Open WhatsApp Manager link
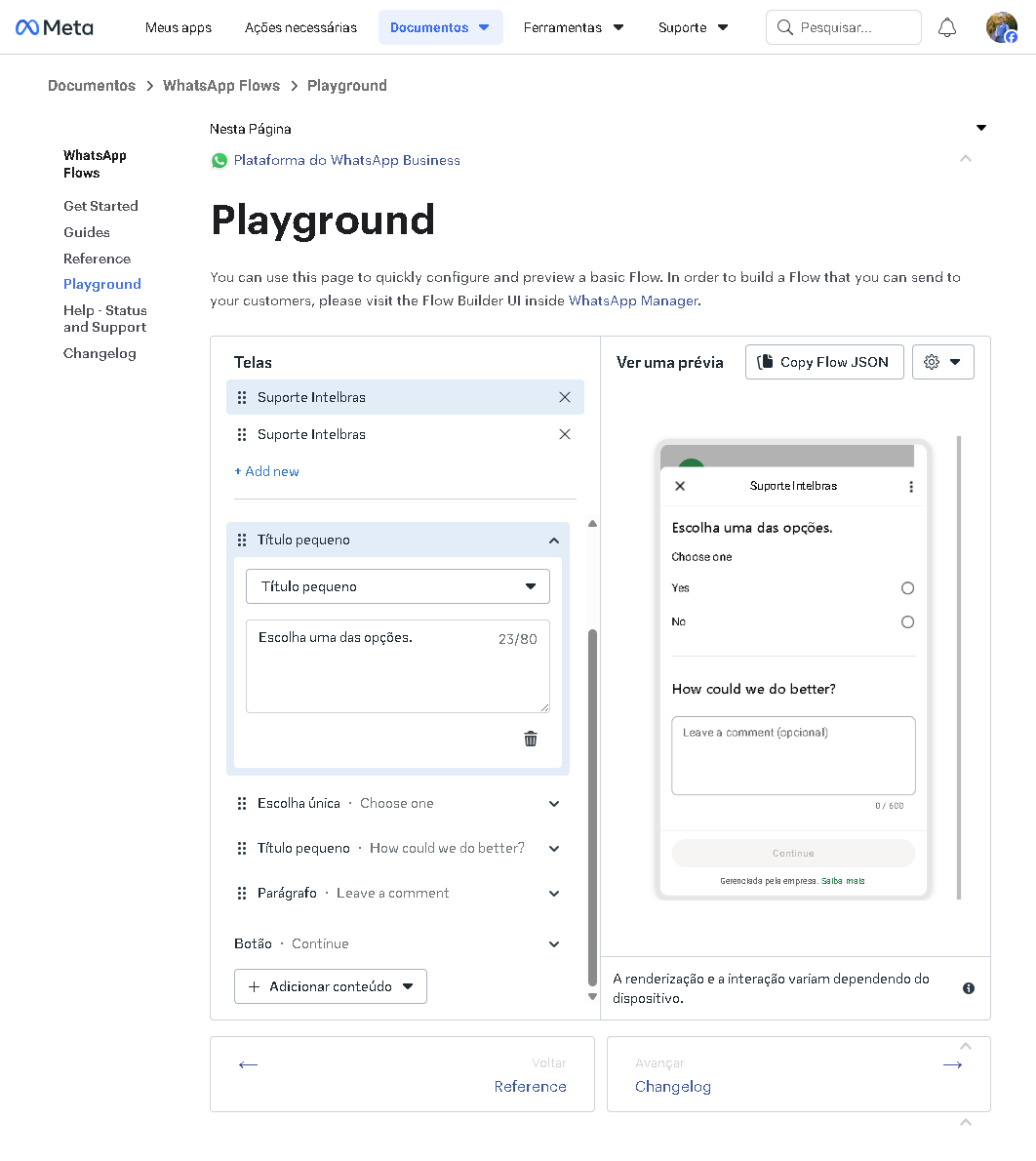 [633, 301]
